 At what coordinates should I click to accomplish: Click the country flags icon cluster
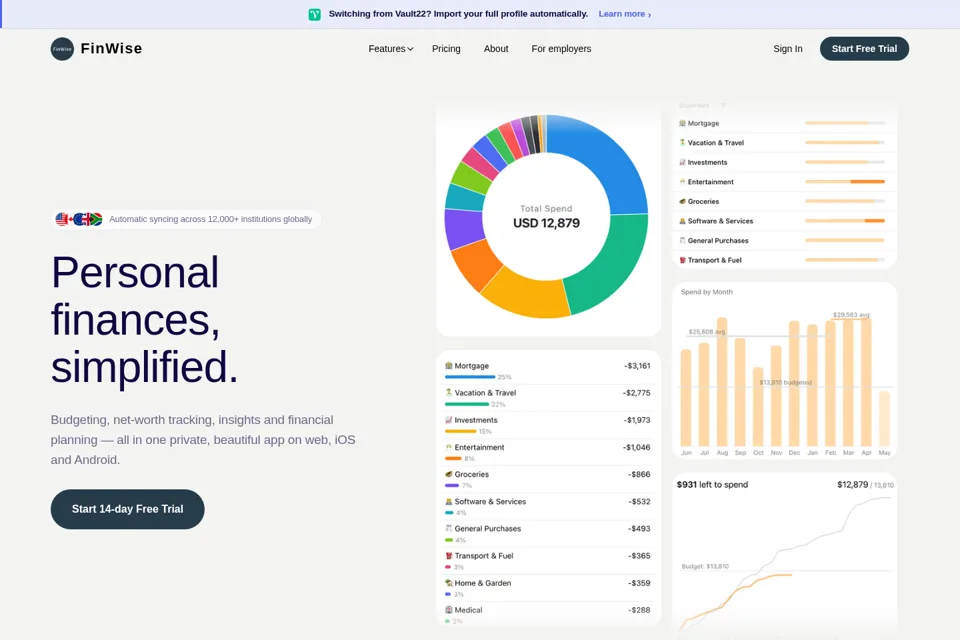pos(78,219)
